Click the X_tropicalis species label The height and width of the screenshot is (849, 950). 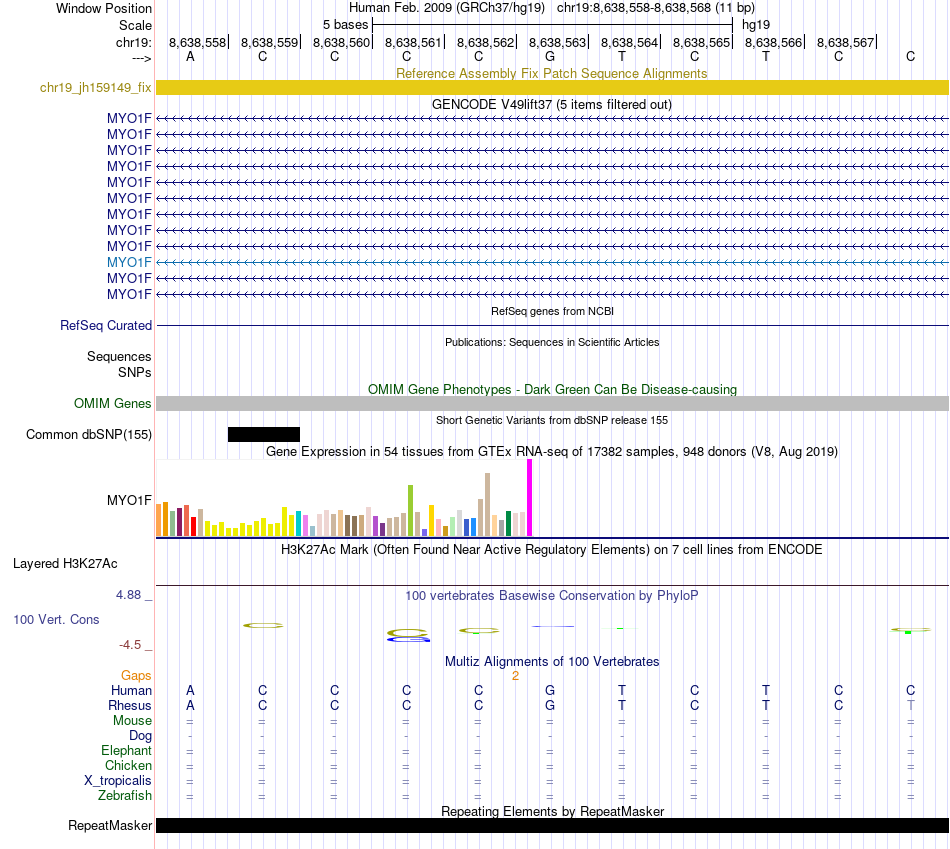118,781
